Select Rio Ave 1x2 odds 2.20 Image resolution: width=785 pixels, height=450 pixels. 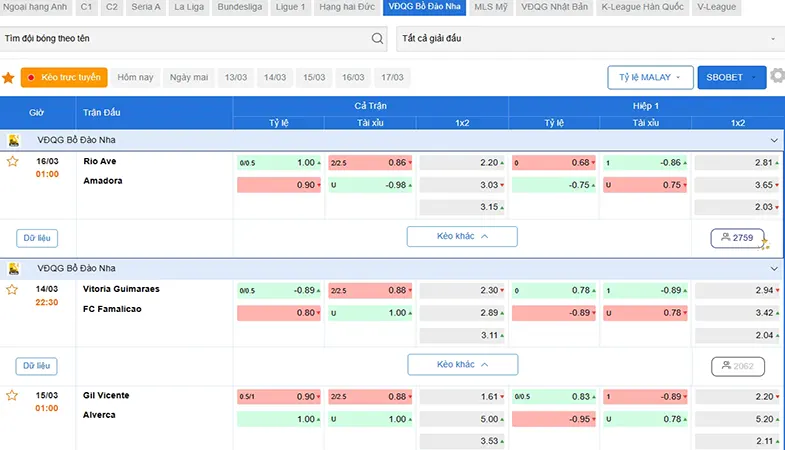click(x=462, y=163)
